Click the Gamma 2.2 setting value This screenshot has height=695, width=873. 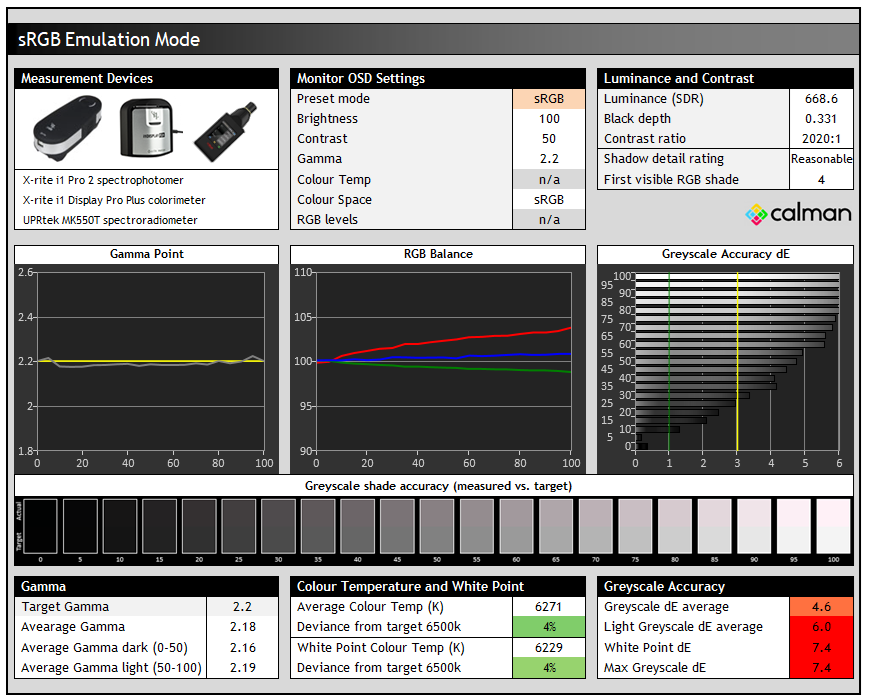tap(548, 159)
